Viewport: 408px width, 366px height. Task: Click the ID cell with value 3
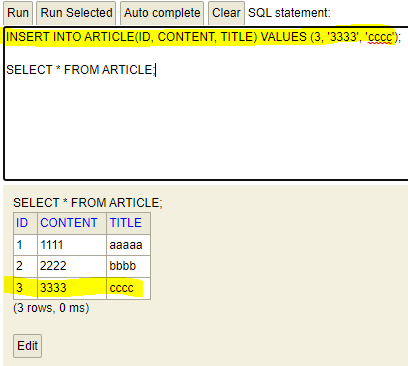click(25, 288)
